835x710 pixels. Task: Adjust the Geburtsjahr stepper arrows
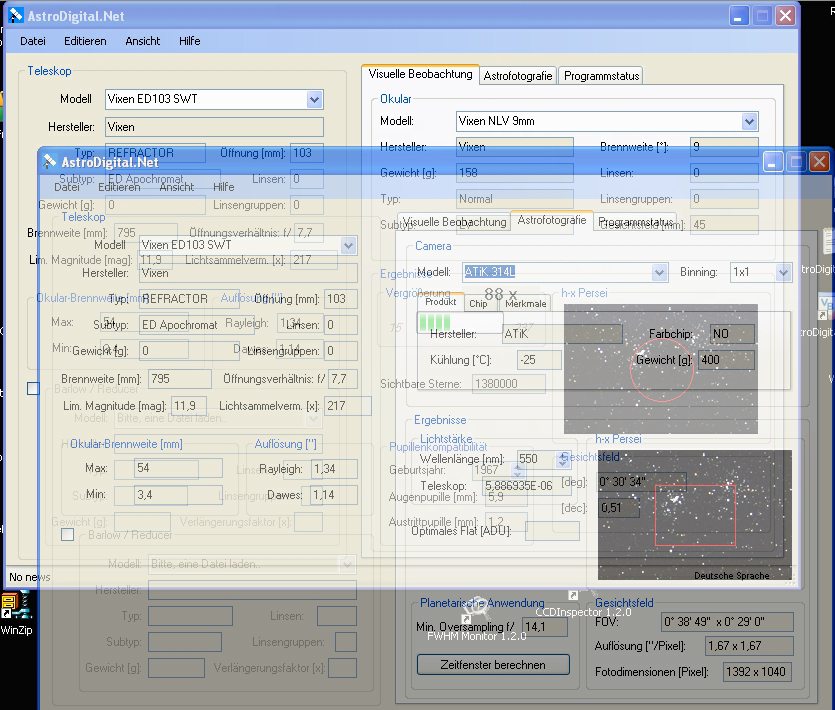(517, 470)
